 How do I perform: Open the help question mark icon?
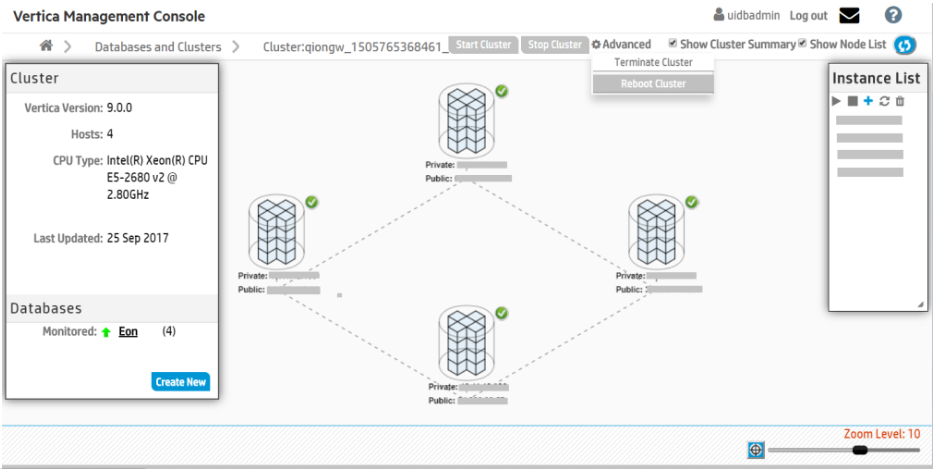pyautogui.click(x=893, y=15)
